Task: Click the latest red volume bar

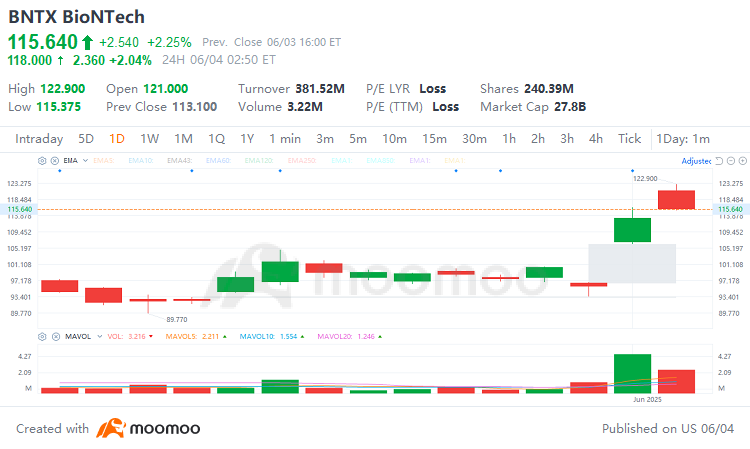Action: coord(676,382)
